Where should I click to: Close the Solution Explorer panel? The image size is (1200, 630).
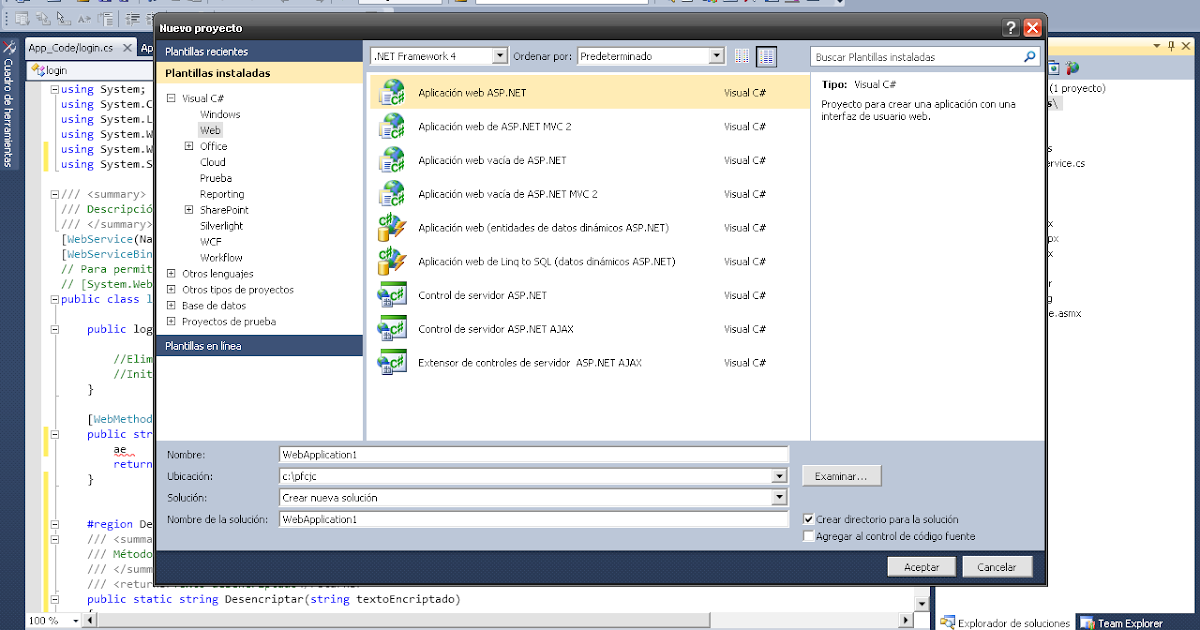1188,46
